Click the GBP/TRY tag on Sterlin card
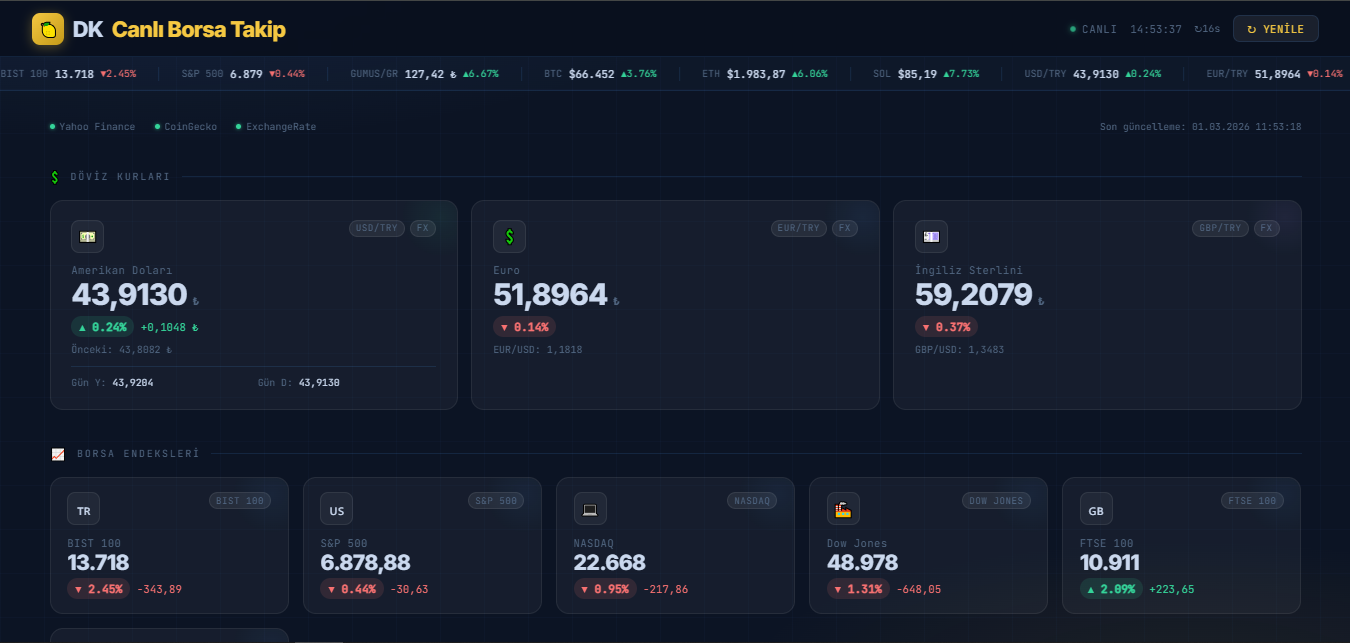Screen dimensions: 1350x643 1220,228
